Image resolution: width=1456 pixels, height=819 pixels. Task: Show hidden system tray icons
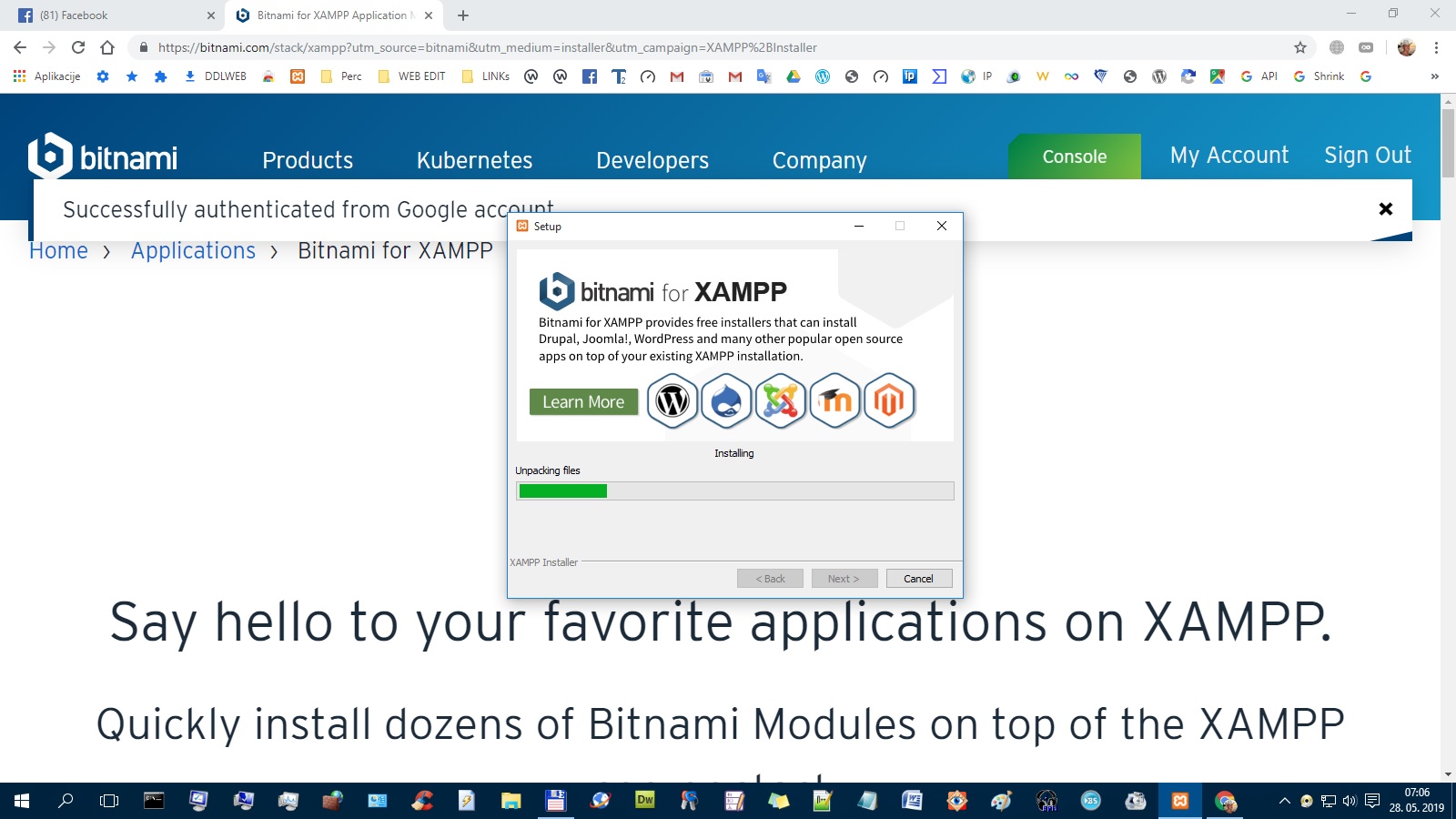1285,801
